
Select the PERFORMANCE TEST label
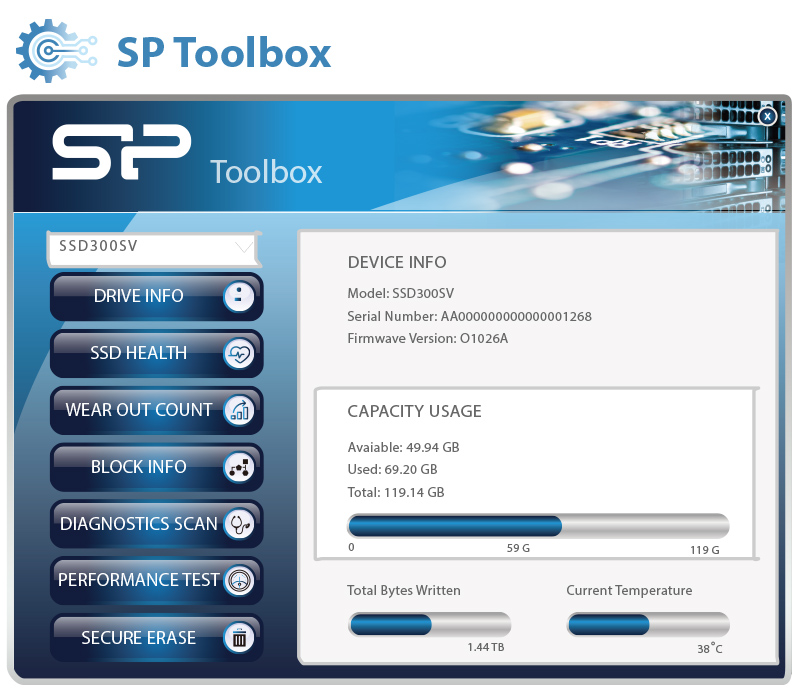[x=138, y=580]
